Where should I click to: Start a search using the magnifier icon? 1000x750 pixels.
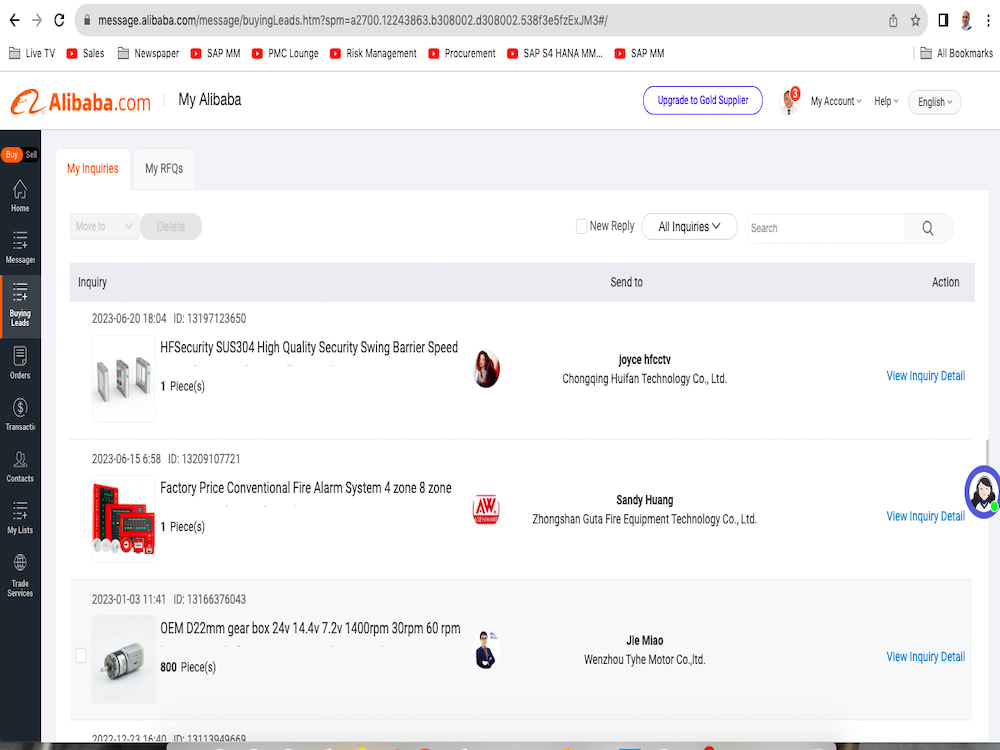click(928, 228)
